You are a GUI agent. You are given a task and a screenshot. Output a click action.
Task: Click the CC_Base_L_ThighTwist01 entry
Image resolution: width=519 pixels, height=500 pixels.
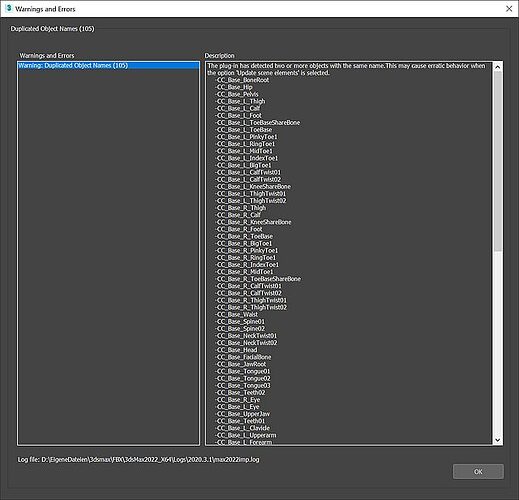251,194
